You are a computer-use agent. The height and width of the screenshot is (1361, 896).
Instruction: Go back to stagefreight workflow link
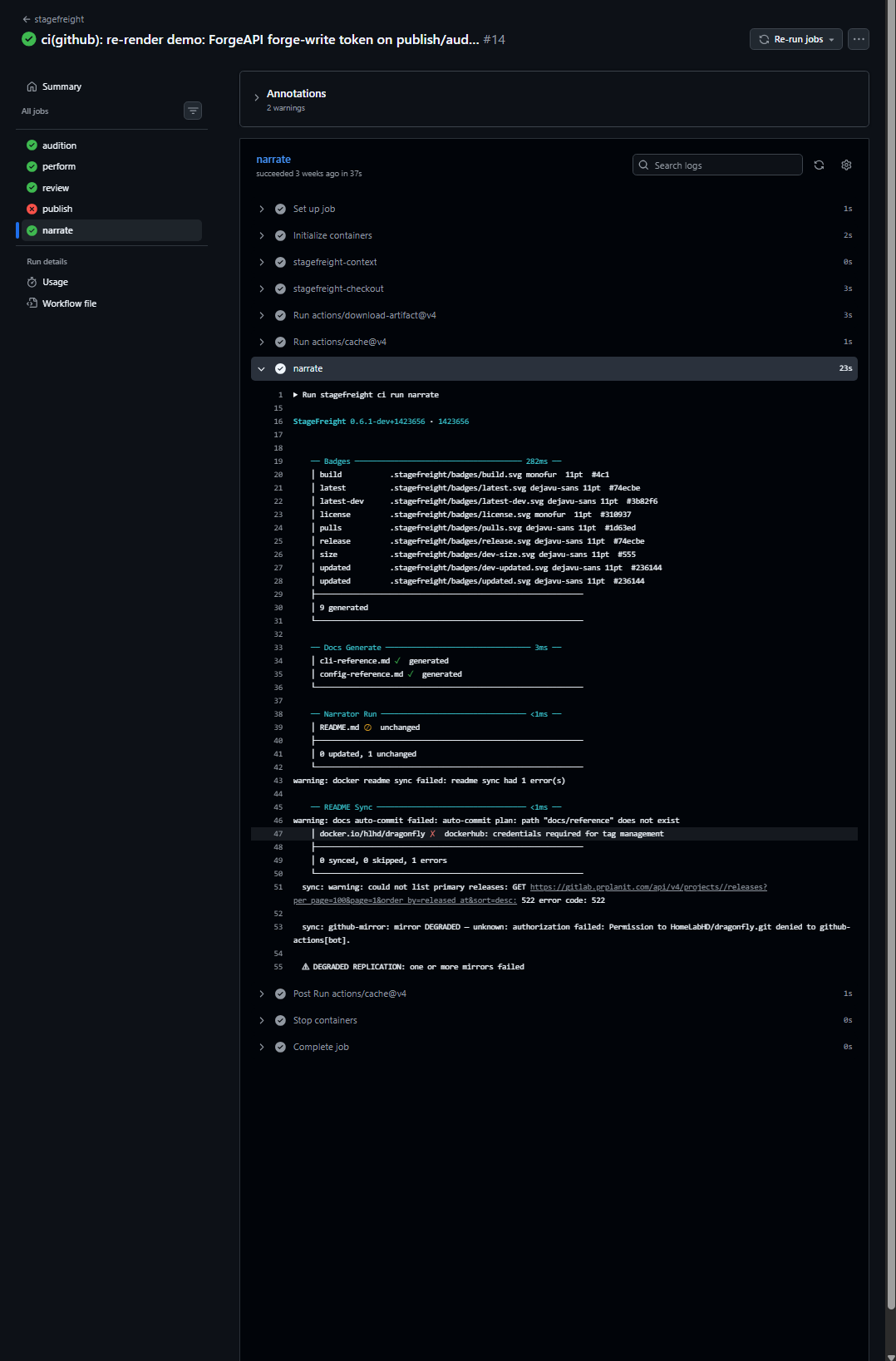[x=53, y=19]
